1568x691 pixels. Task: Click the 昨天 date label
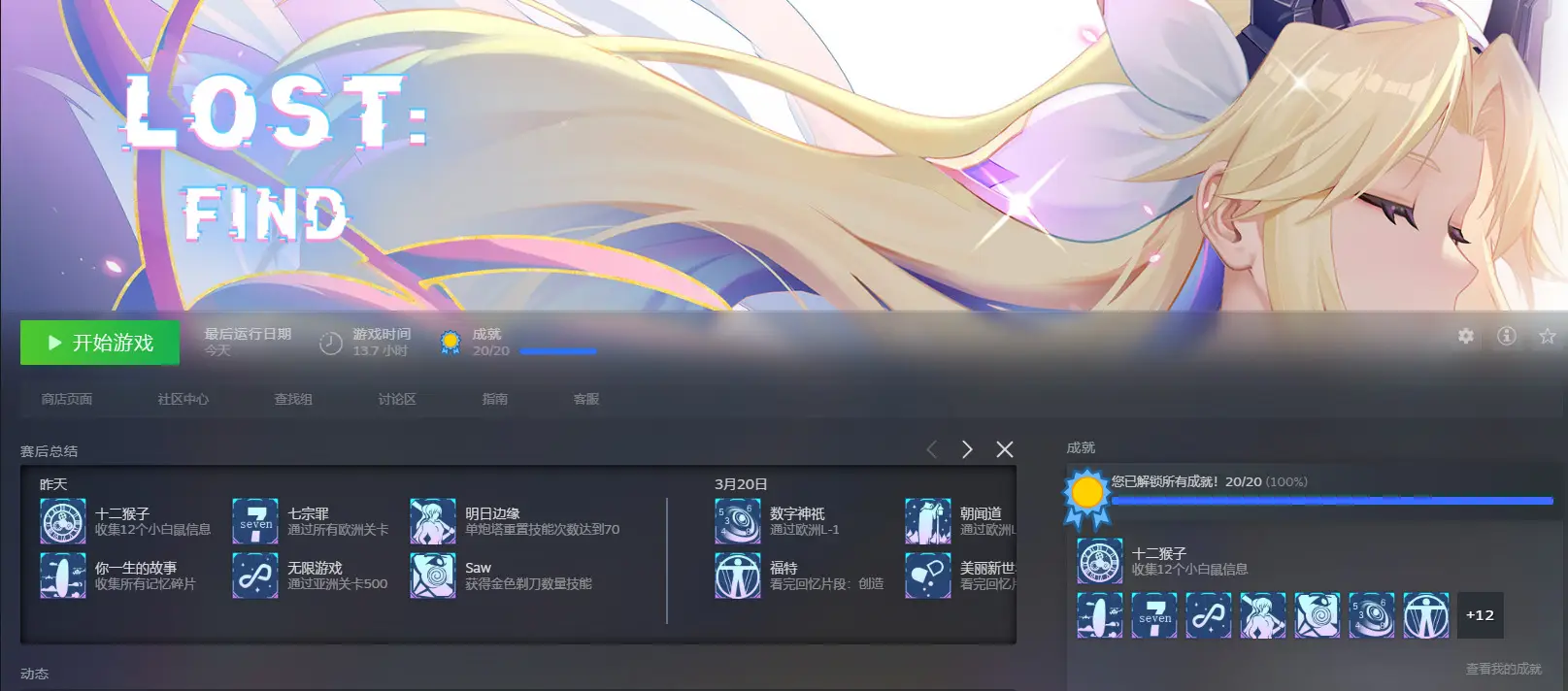click(x=53, y=484)
